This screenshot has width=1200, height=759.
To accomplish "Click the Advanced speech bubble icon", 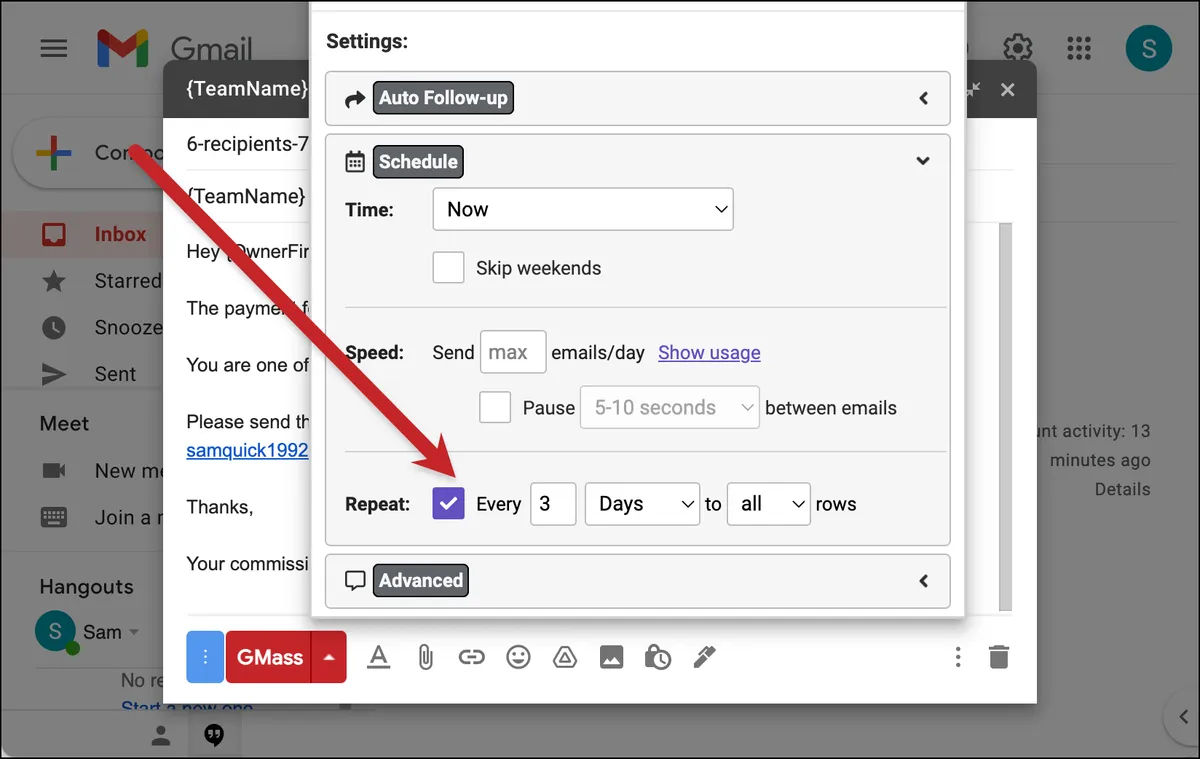I will click(355, 580).
